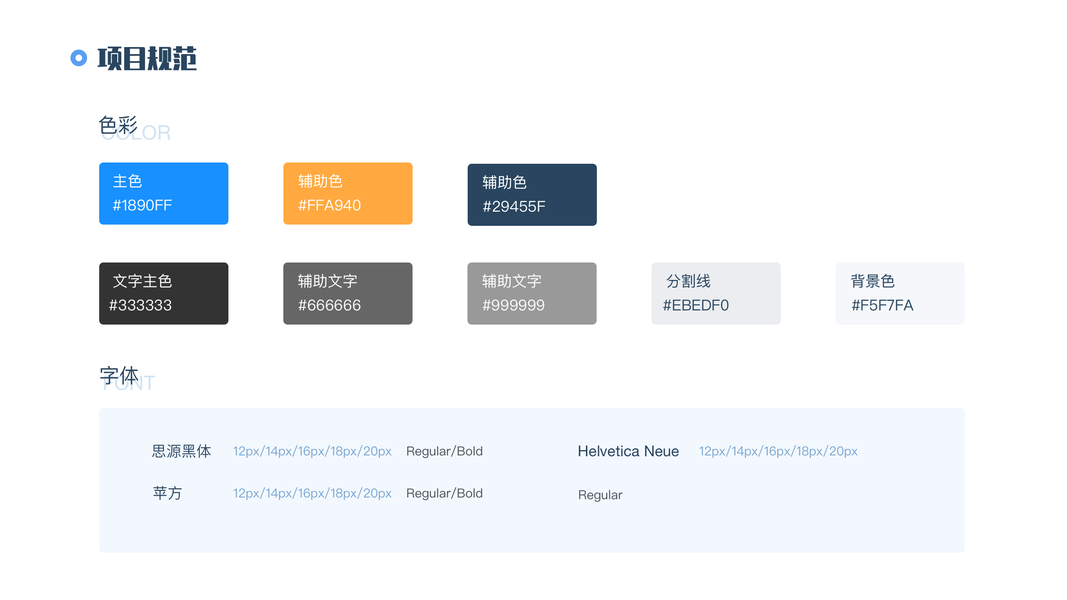Image resolution: width=1067 pixels, height=600 pixels.
Task: Select the 项目规范 heading text
Action: (147, 59)
